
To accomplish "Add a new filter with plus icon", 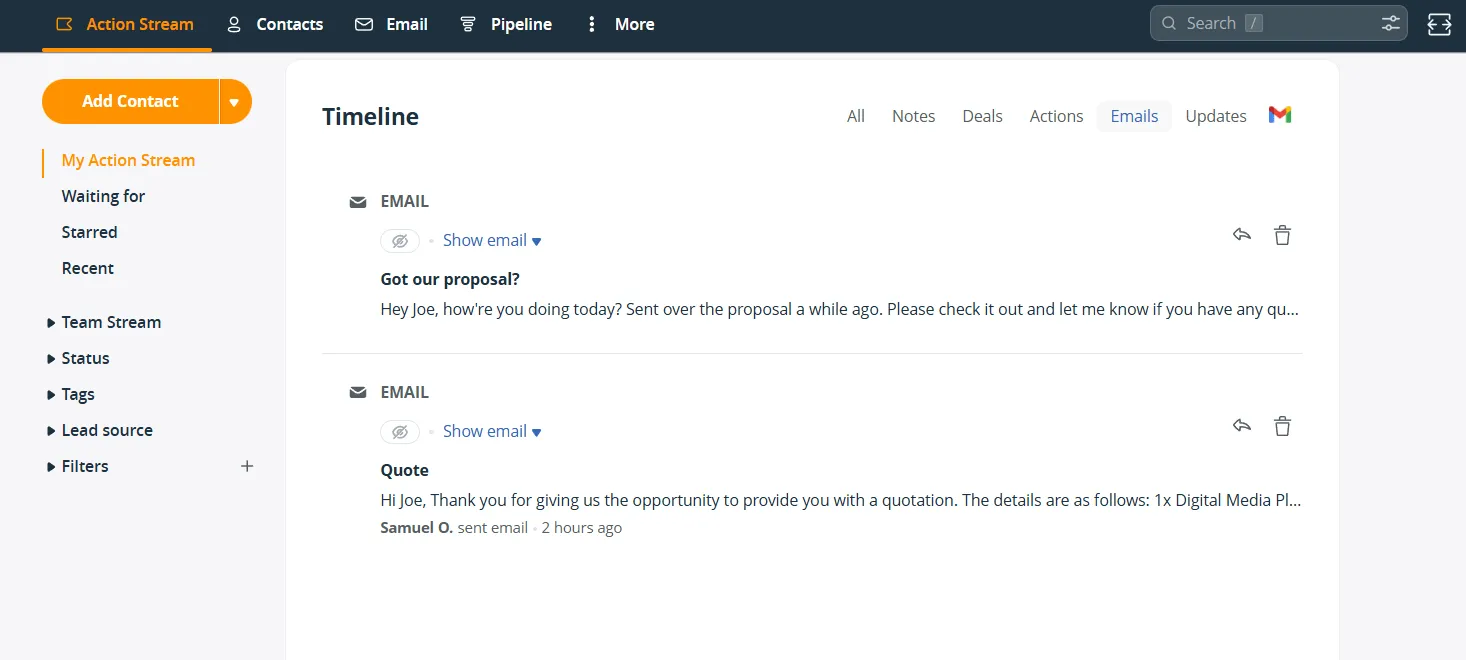I will [x=247, y=466].
